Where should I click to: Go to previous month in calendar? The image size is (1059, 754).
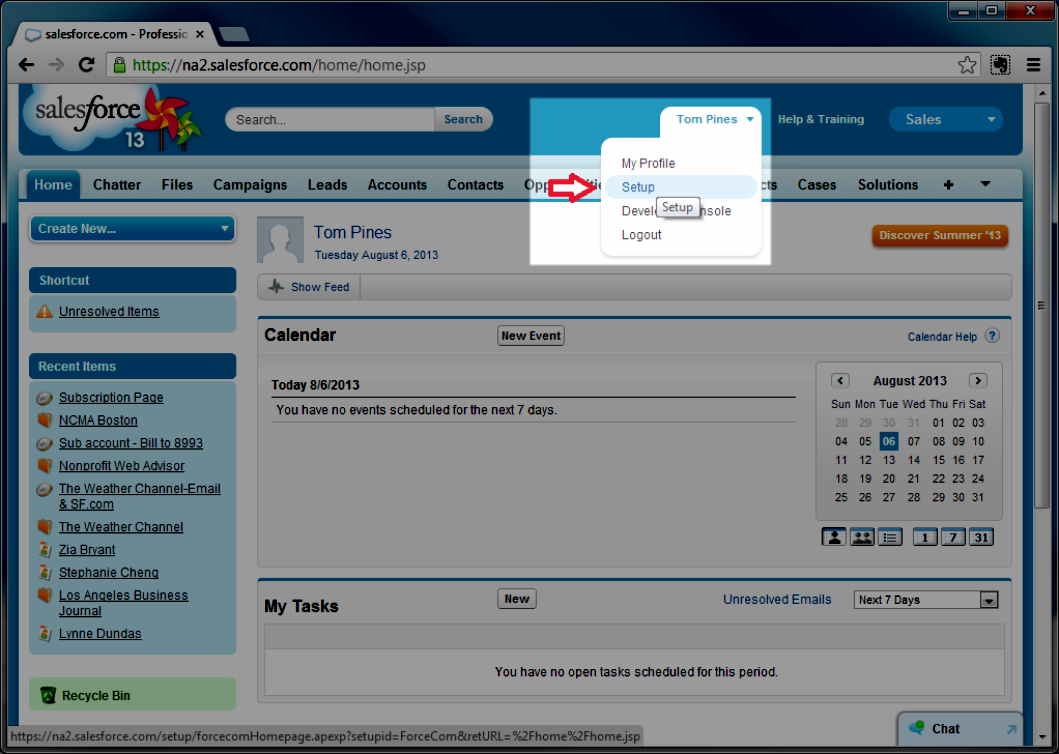840,380
